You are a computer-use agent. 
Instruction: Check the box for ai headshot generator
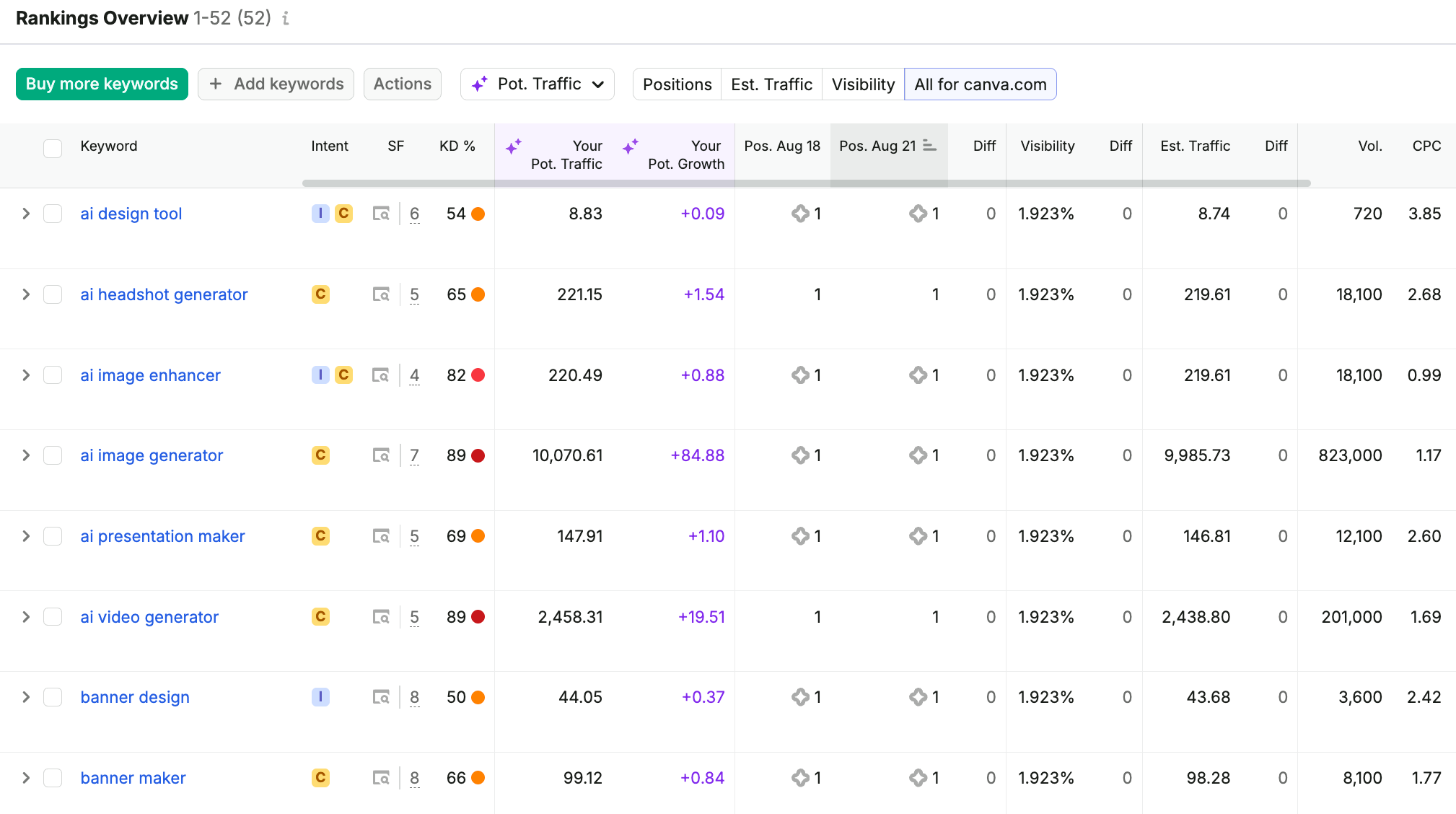tap(53, 294)
